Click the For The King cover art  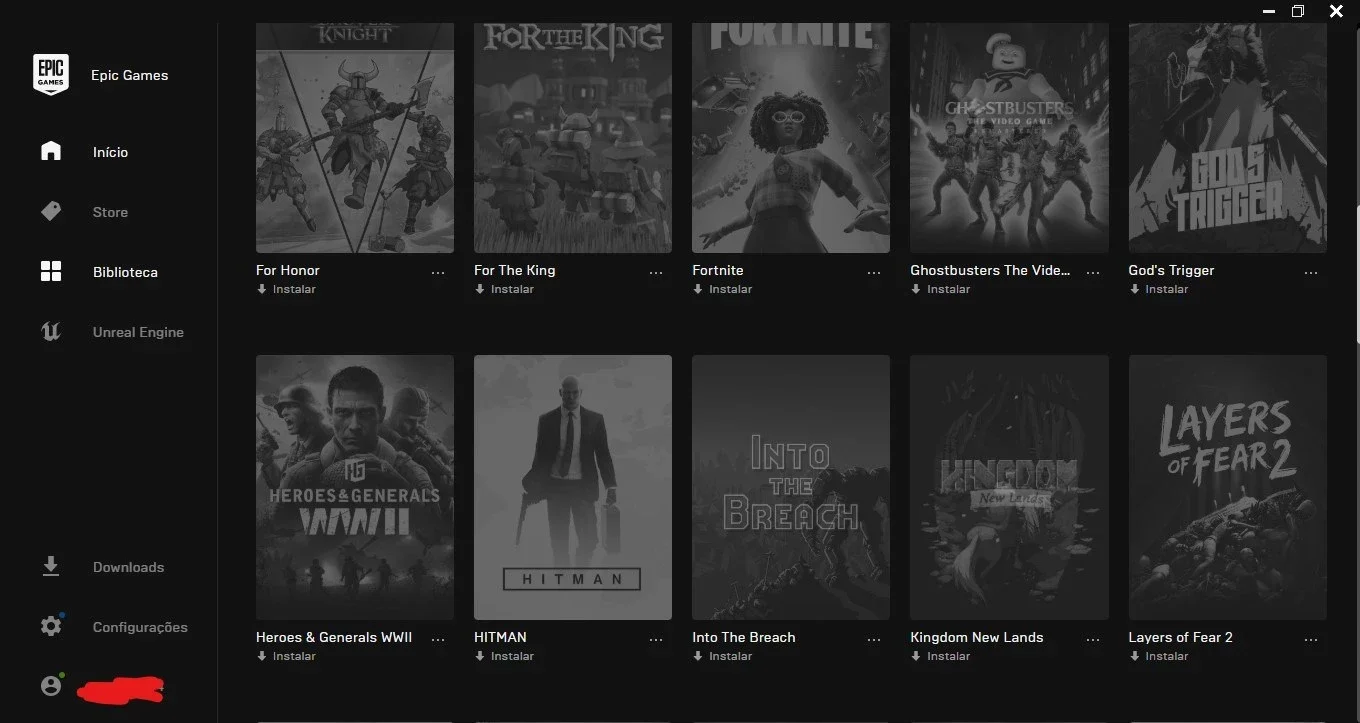tap(573, 138)
